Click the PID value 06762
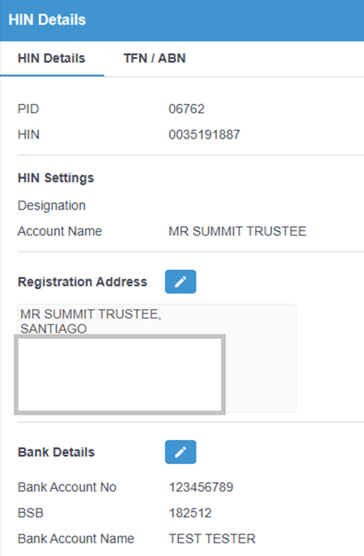 [186, 109]
